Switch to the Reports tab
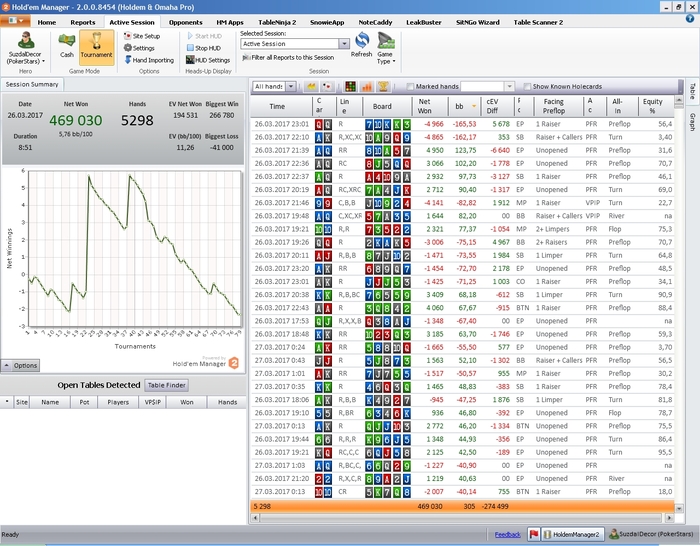Image resolution: width=700 pixels, height=546 pixels. pos(83,21)
